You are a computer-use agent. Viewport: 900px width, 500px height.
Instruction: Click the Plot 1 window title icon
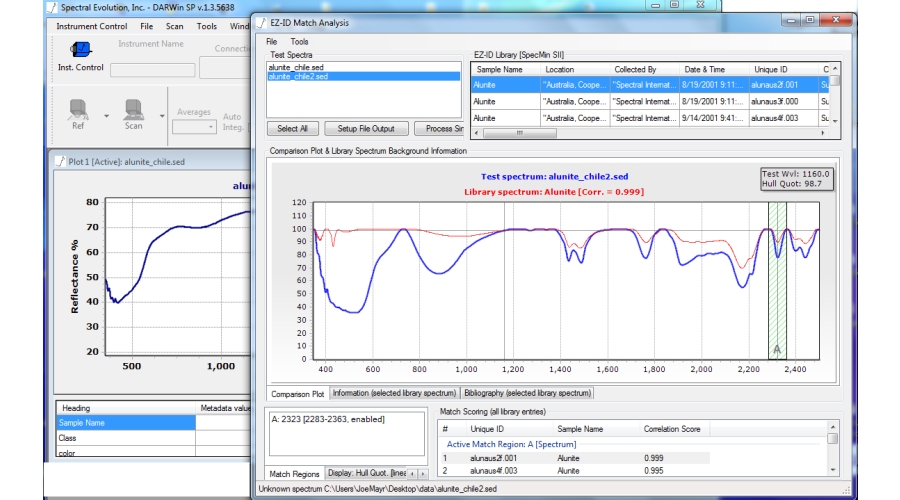59,160
